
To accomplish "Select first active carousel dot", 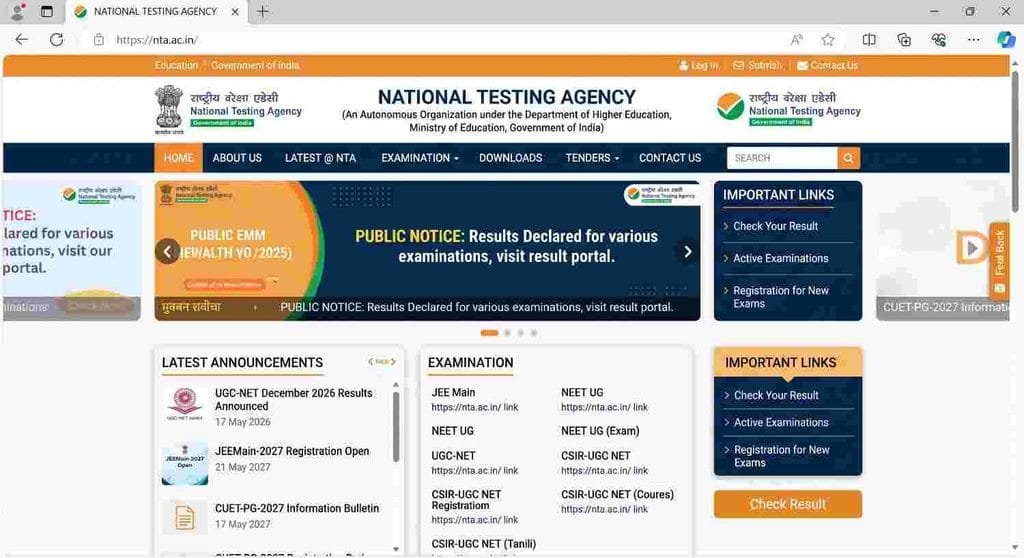I will point(489,333).
